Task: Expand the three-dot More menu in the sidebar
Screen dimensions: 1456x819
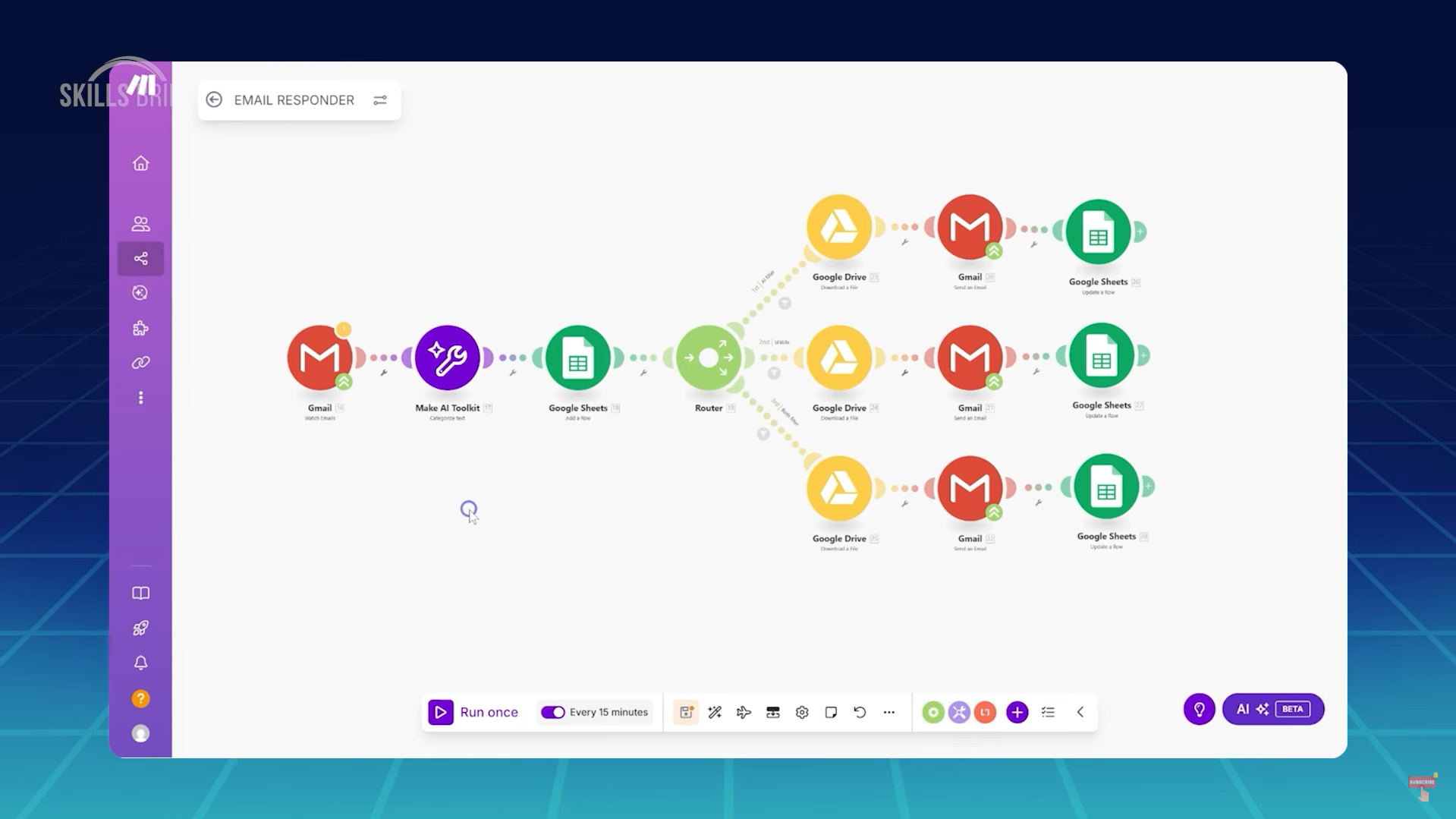Action: [140, 398]
